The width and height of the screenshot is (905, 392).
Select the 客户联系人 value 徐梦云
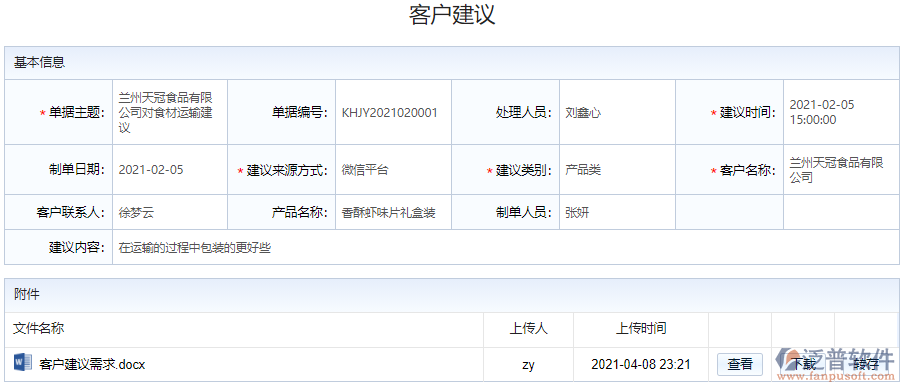(136, 212)
